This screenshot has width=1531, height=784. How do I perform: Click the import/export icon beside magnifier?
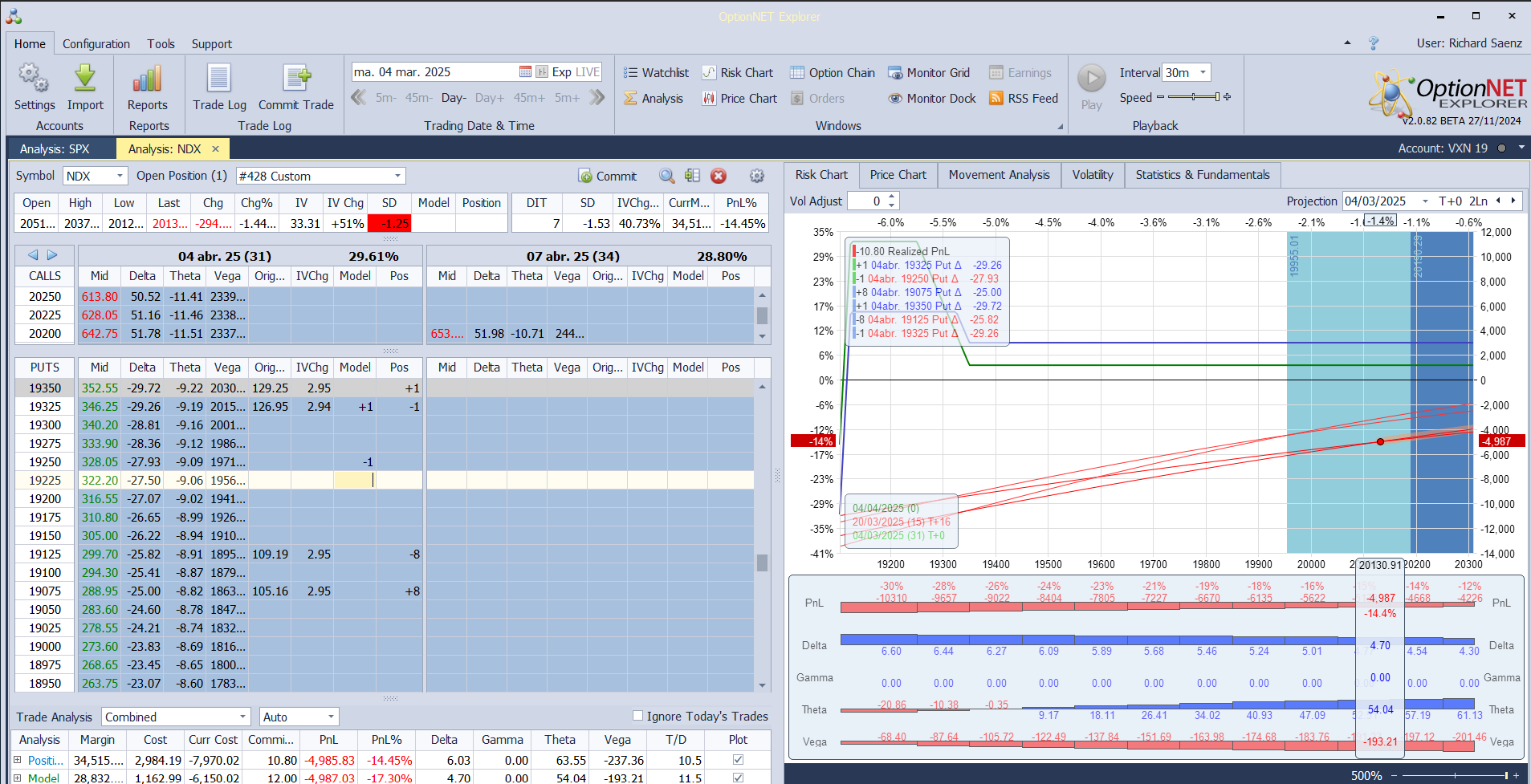click(692, 176)
